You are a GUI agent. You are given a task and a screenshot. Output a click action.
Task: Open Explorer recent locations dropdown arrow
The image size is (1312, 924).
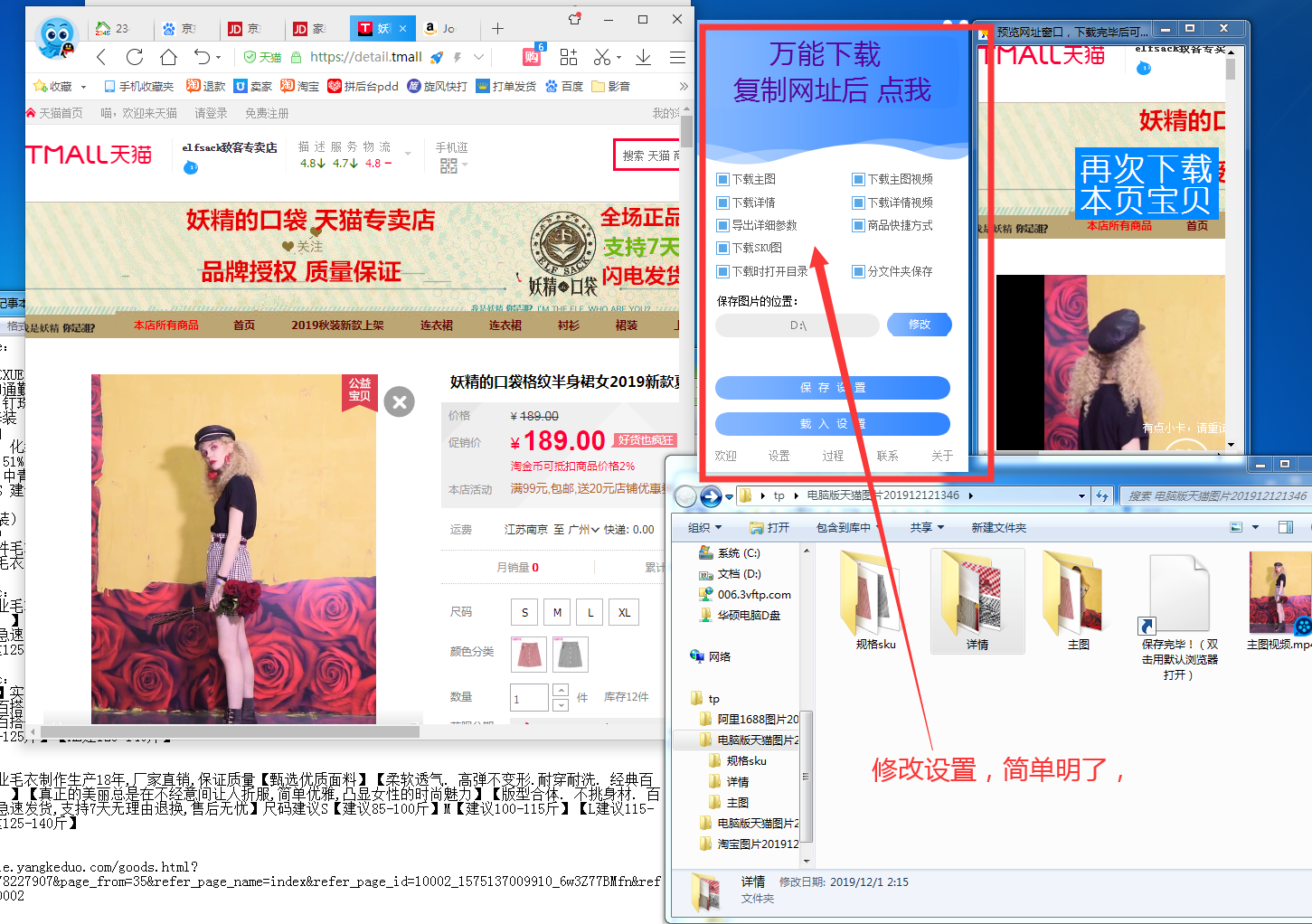point(730,496)
